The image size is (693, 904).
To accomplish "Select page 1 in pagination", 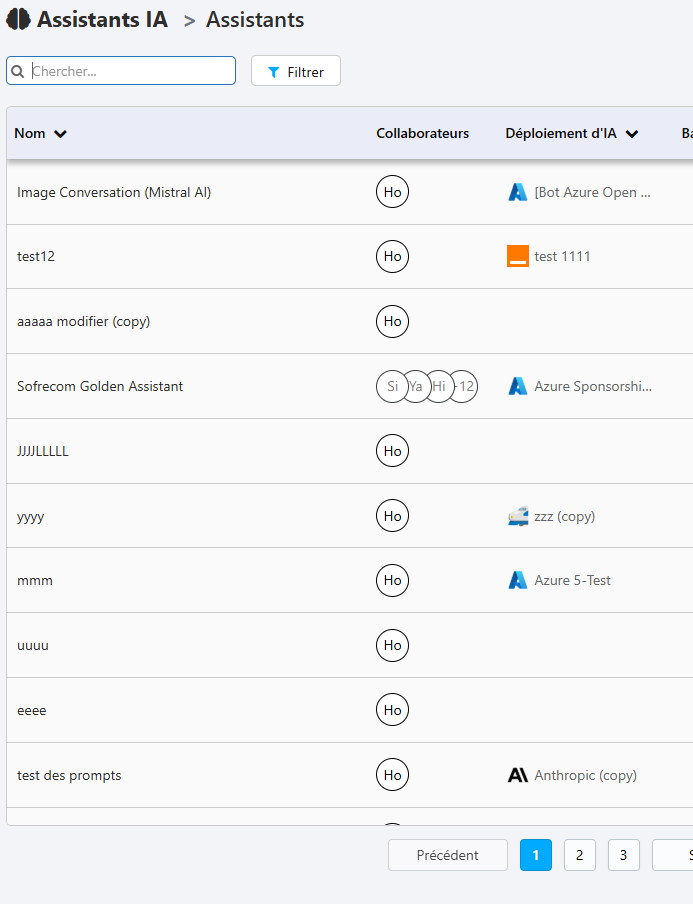I will pyautogui.click(x=536, y=855).
